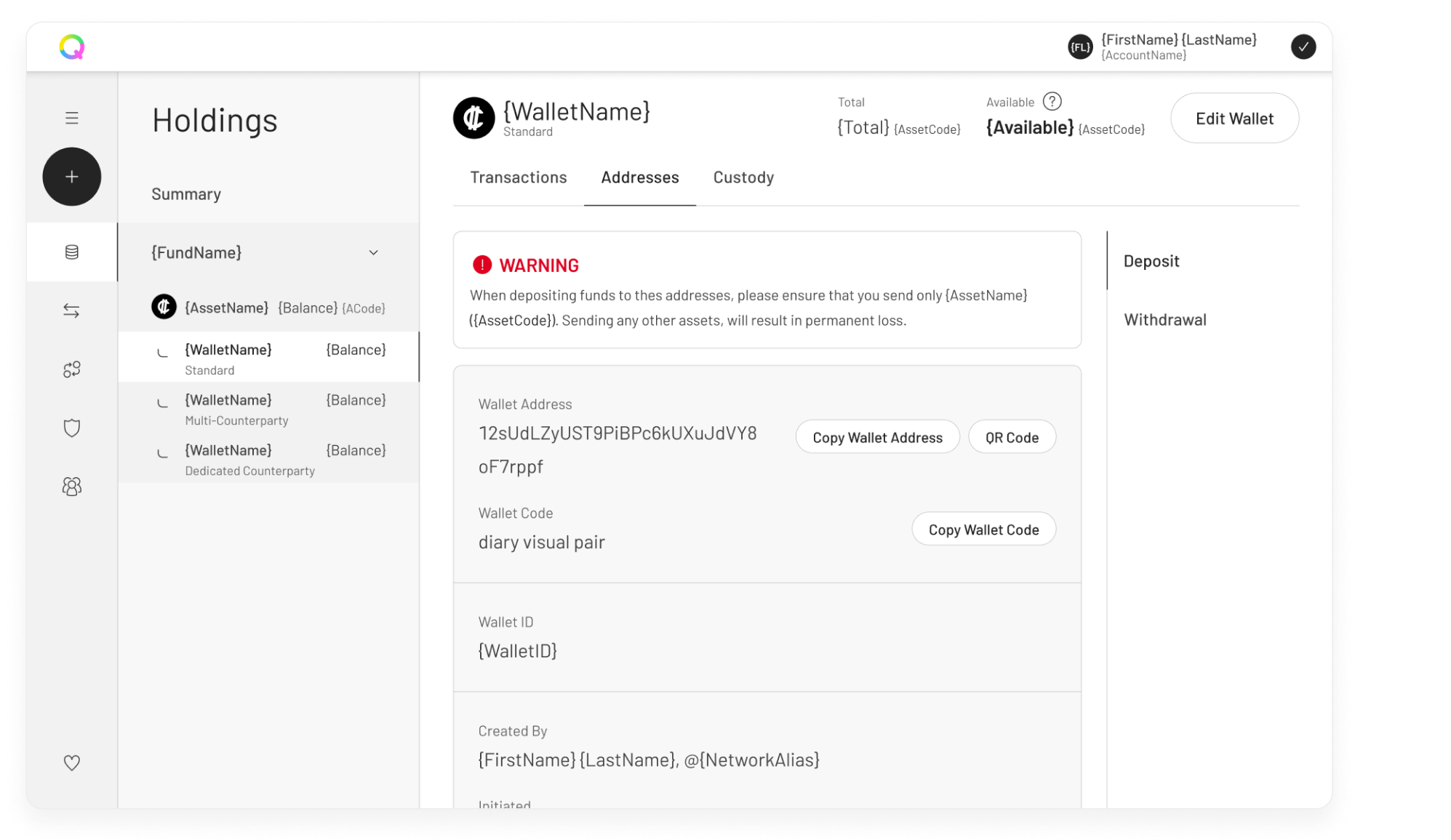
Task: Open the holdings database stack icon
Action: click(x=71, y=252)
